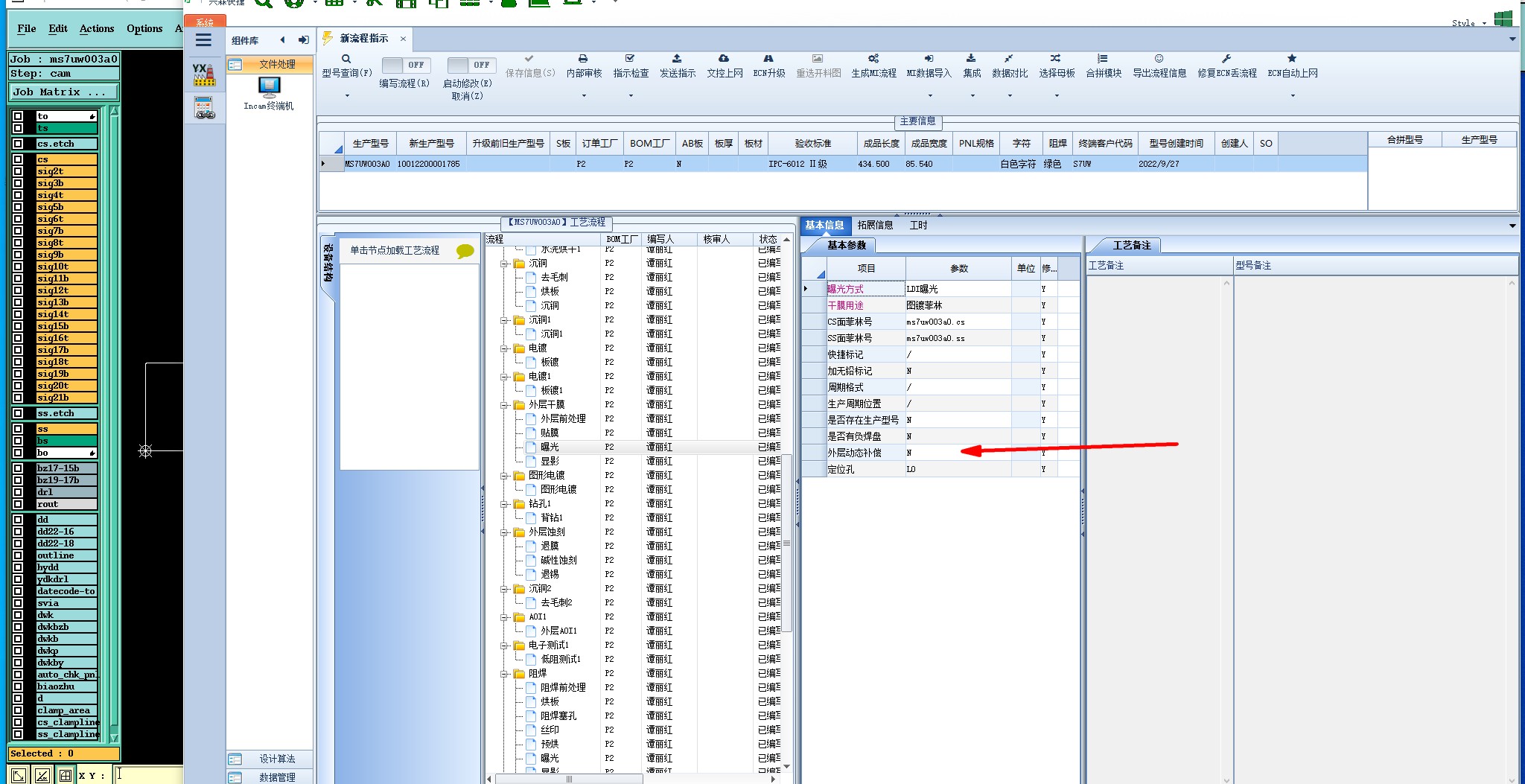Open dropdown arrow under ECN自动上网
Viewport: 1525px width, 784px height.
(1293, 95)
